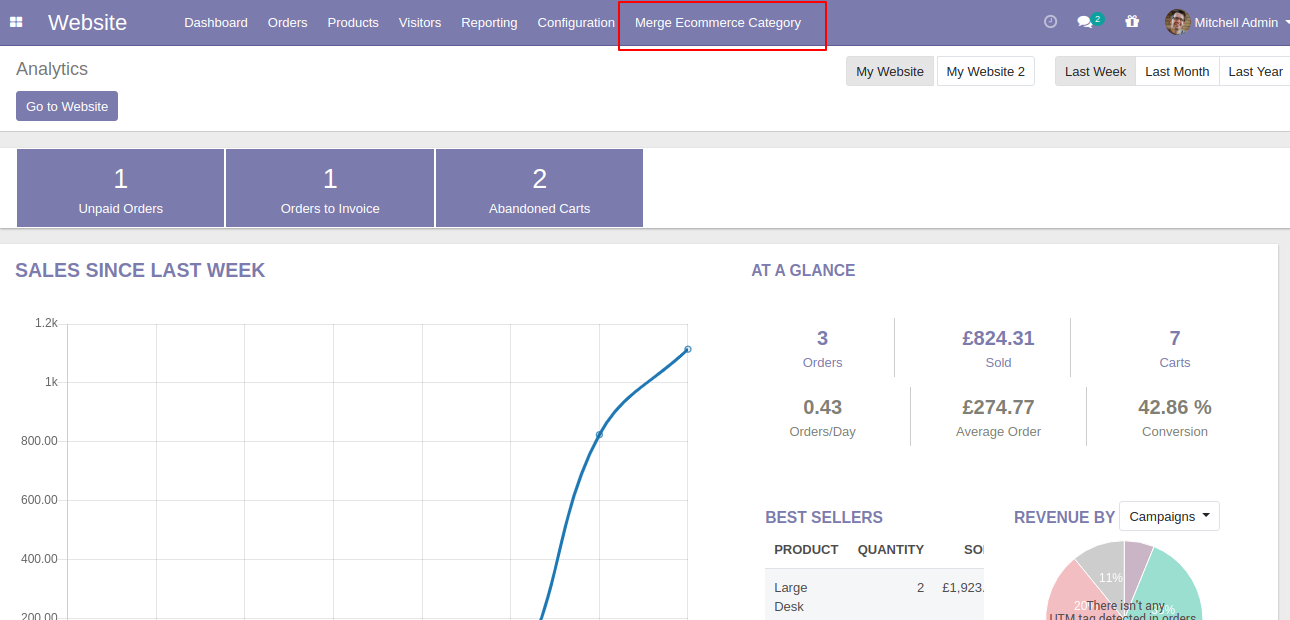Expand the Campaigns dropdown
The image size is (1290, 620).
1169,516
